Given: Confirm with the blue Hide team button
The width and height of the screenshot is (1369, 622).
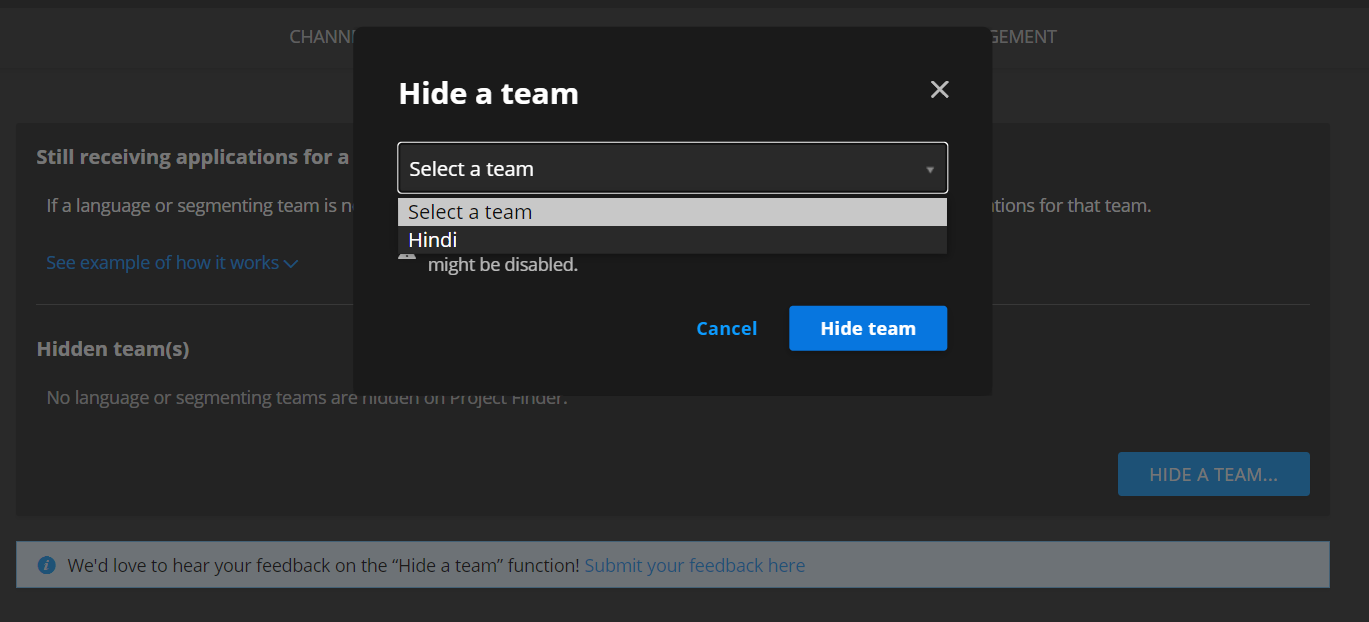Looking at the screenshot, I should click(x=867, y=328).
